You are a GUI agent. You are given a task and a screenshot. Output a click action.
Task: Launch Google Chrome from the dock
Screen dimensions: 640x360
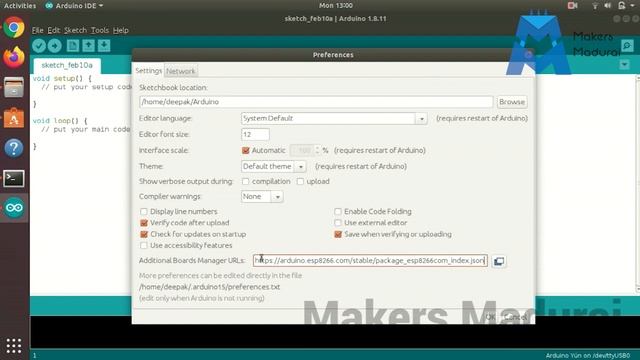click(14, 28)
